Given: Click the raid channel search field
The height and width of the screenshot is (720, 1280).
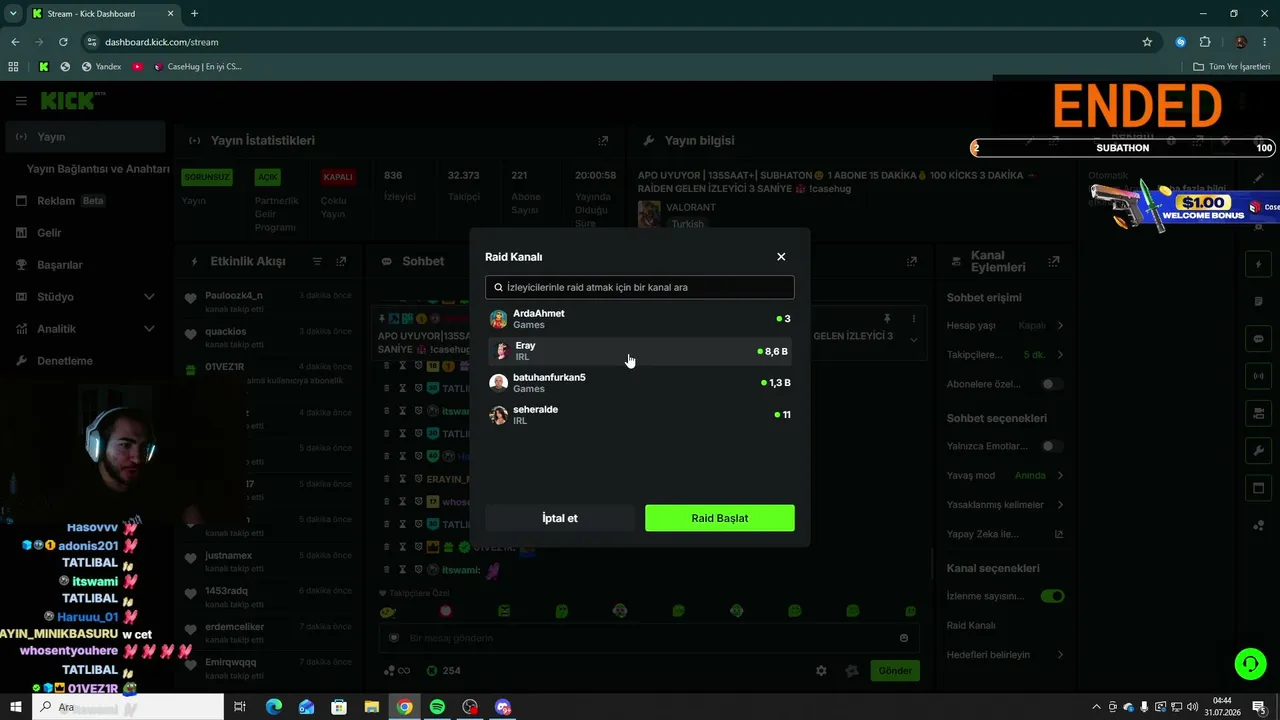Looking at the screenshot, I should [x=640, y=287].
